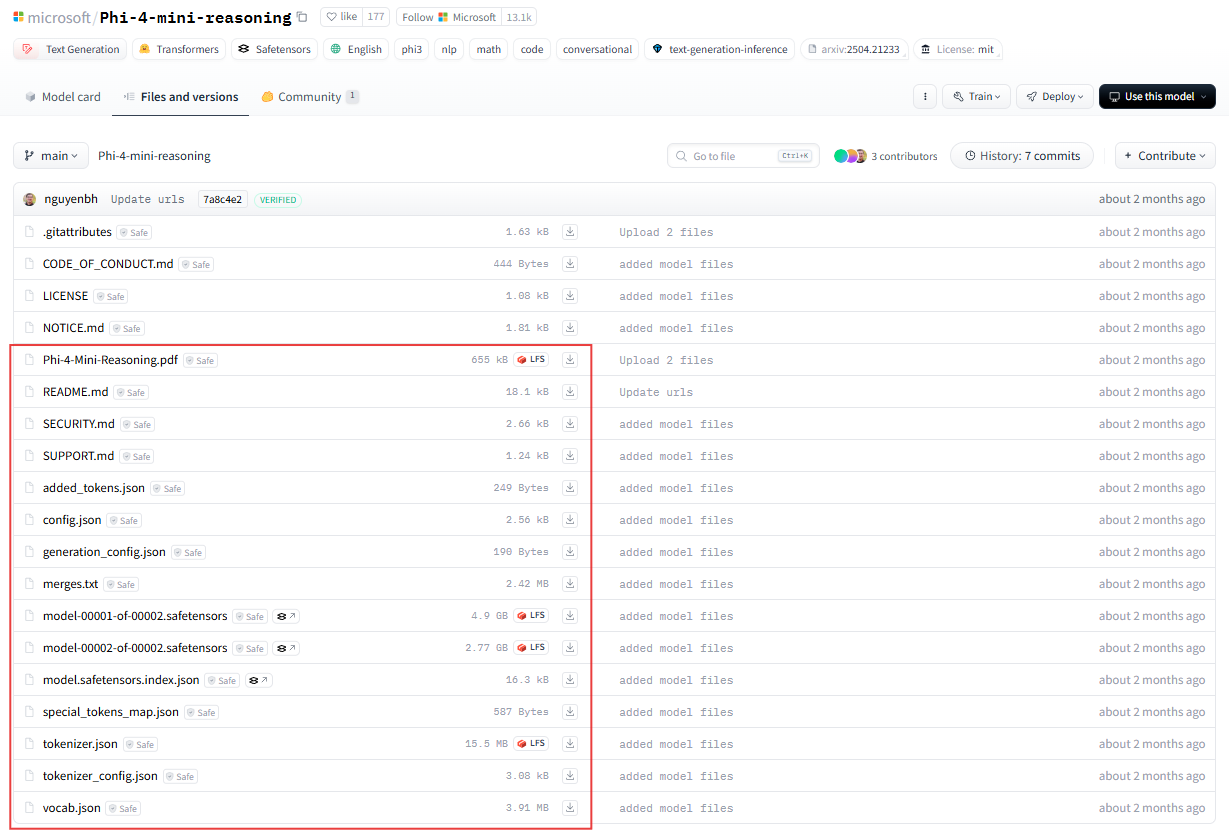Click the contributors avatar group

click(850, 156)
